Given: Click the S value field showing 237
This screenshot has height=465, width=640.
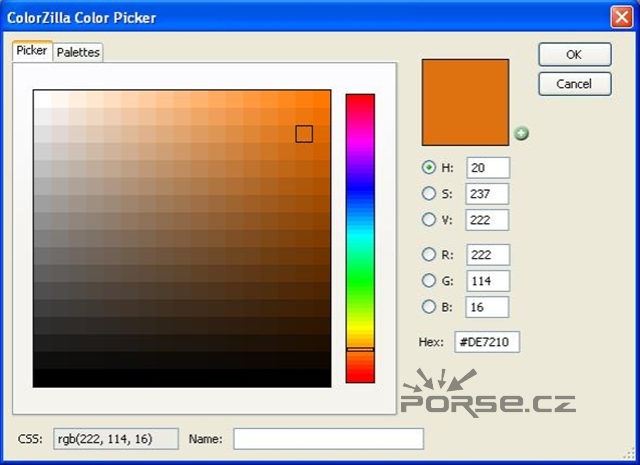Looking at the screenshot, I should (487, 194).
